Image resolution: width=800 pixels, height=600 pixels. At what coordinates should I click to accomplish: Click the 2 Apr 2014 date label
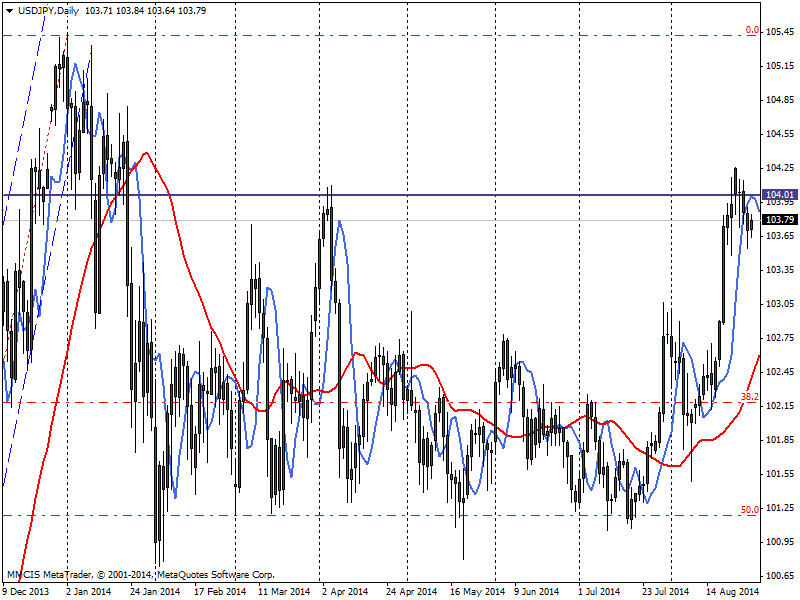point(345,591)
